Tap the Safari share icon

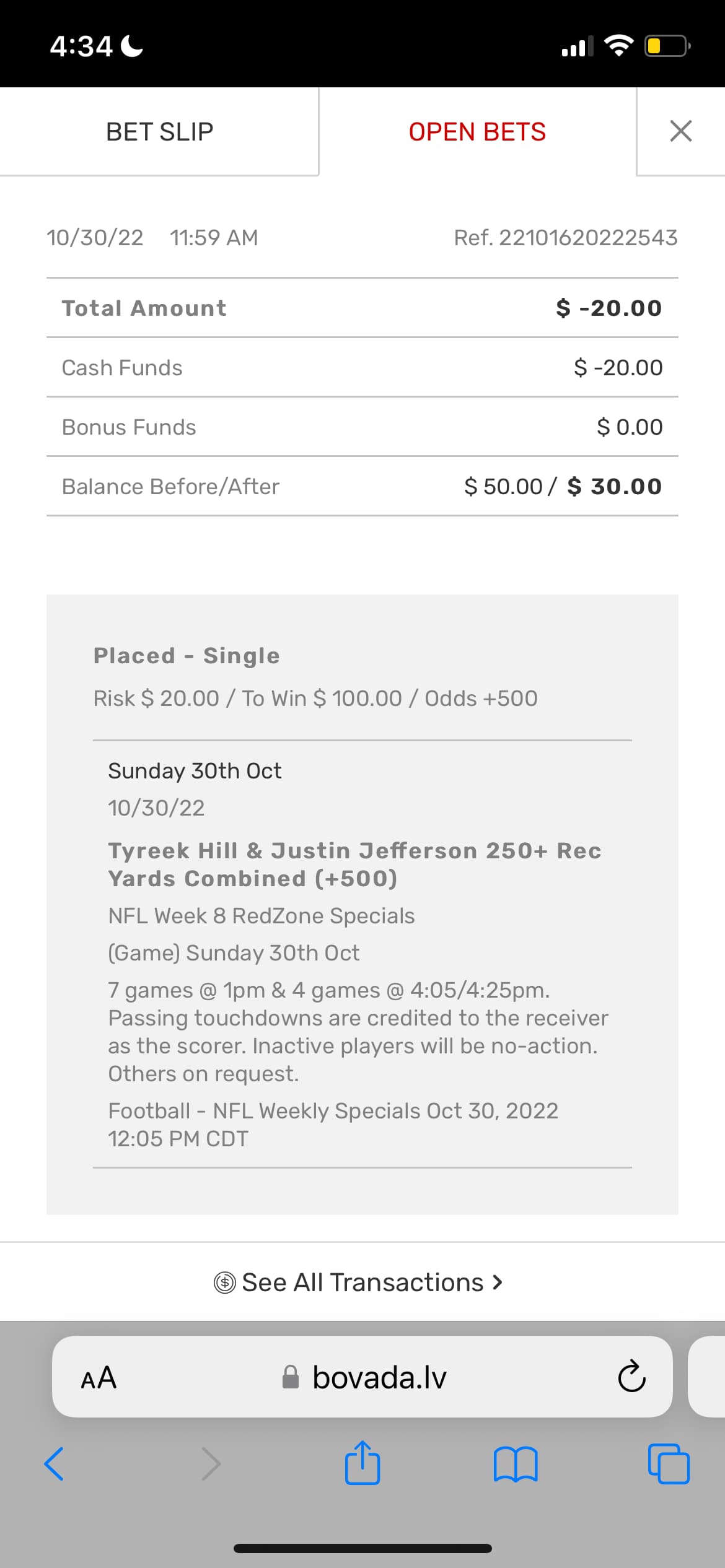coord(362,1463)
